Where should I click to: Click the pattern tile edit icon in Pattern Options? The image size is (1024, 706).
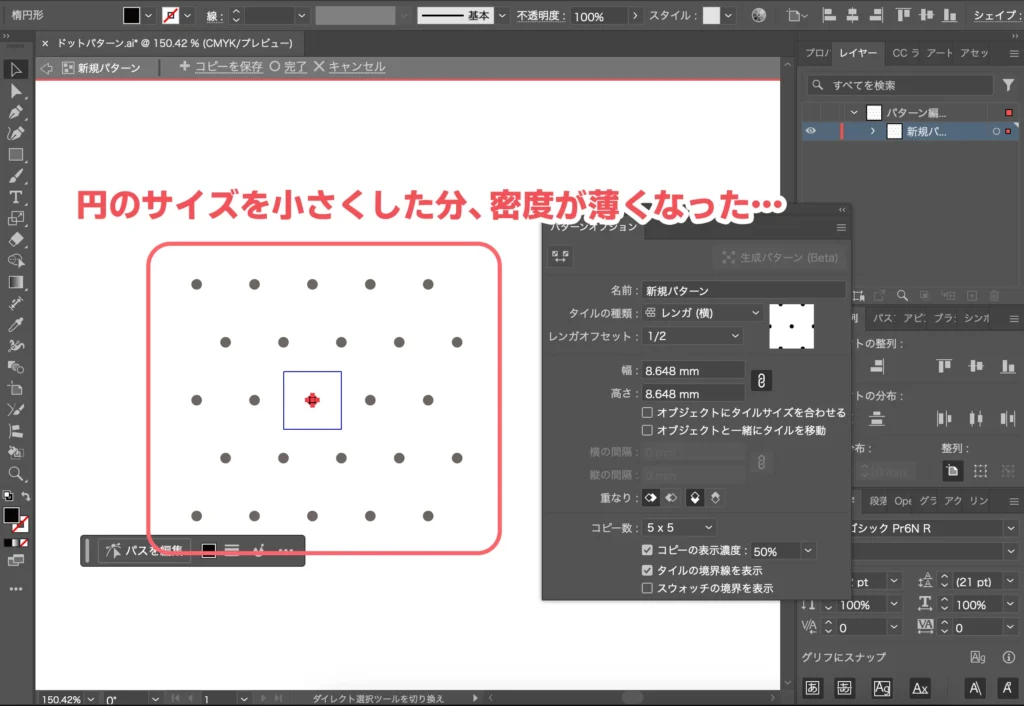tap(560, 256)
